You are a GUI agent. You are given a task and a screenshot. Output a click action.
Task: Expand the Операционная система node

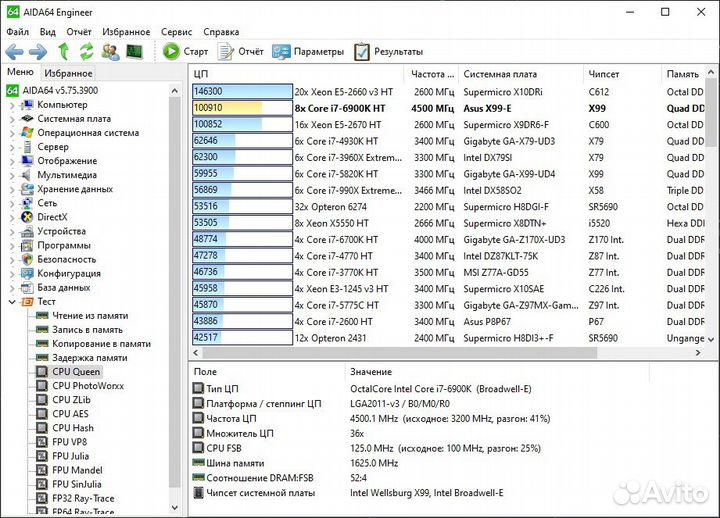(12, 133)
